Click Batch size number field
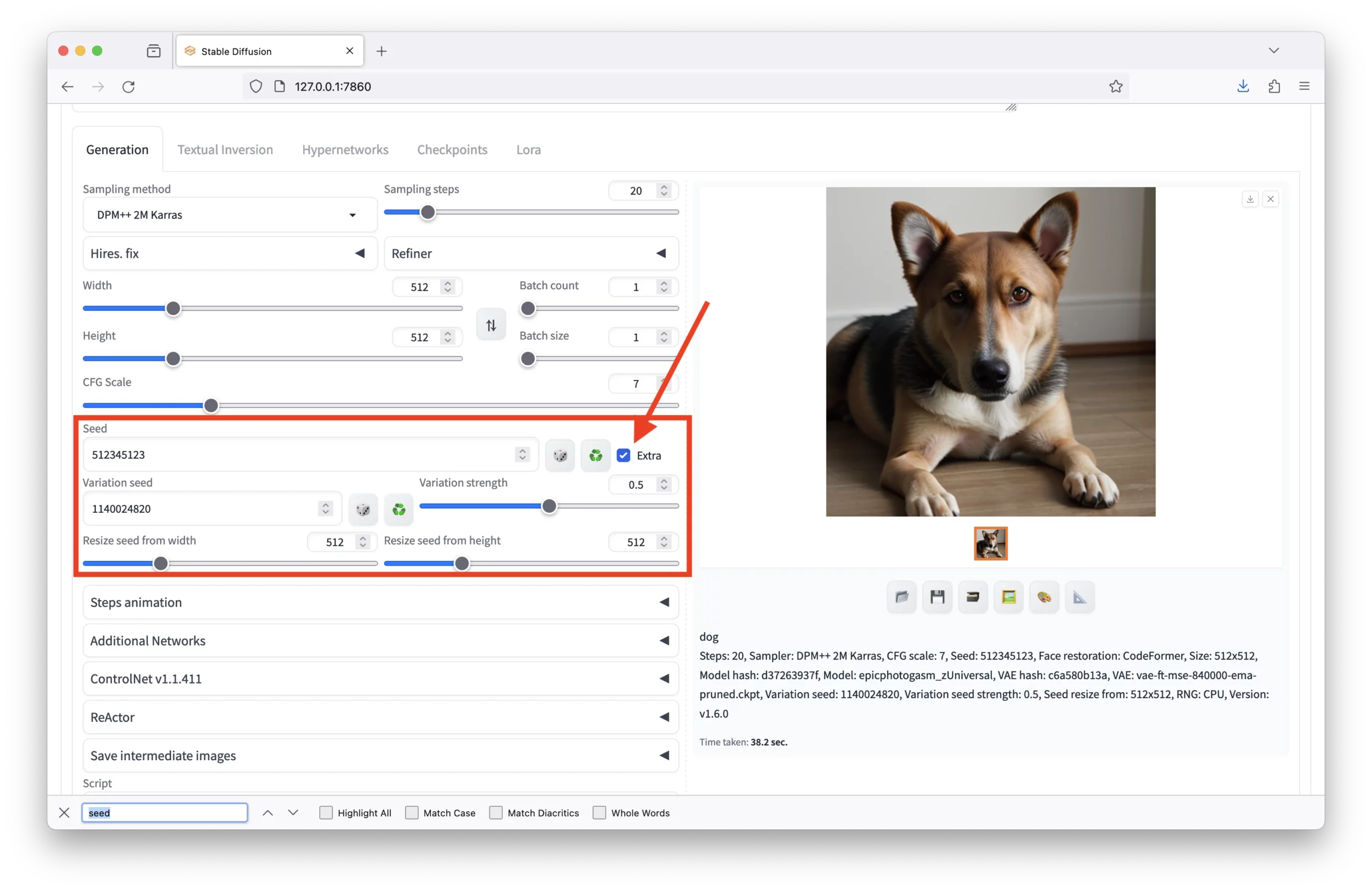The width and height of the screenshot is (1372, 892). click(x=643, y=337)
